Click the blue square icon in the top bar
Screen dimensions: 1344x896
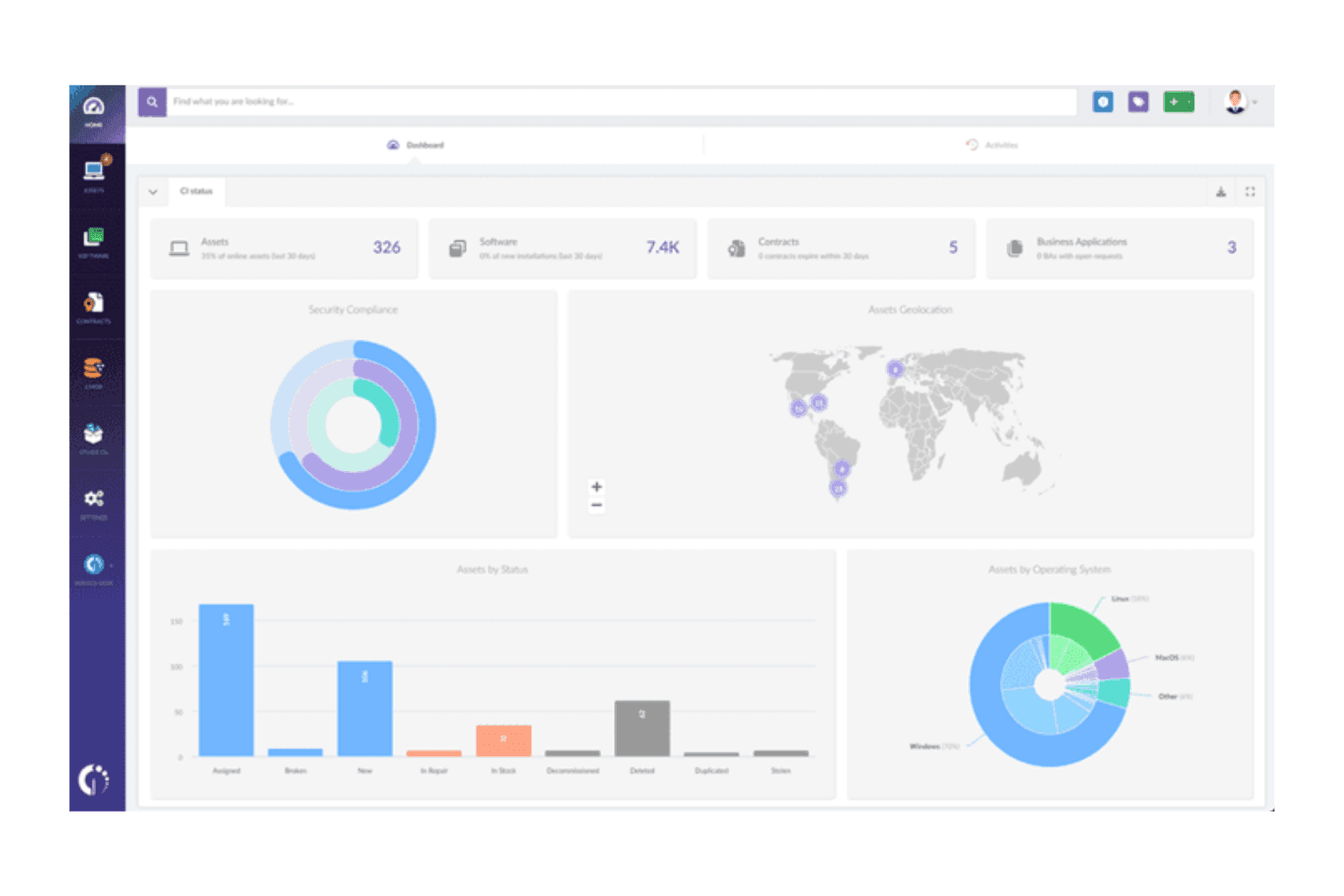pos(1103,102)
